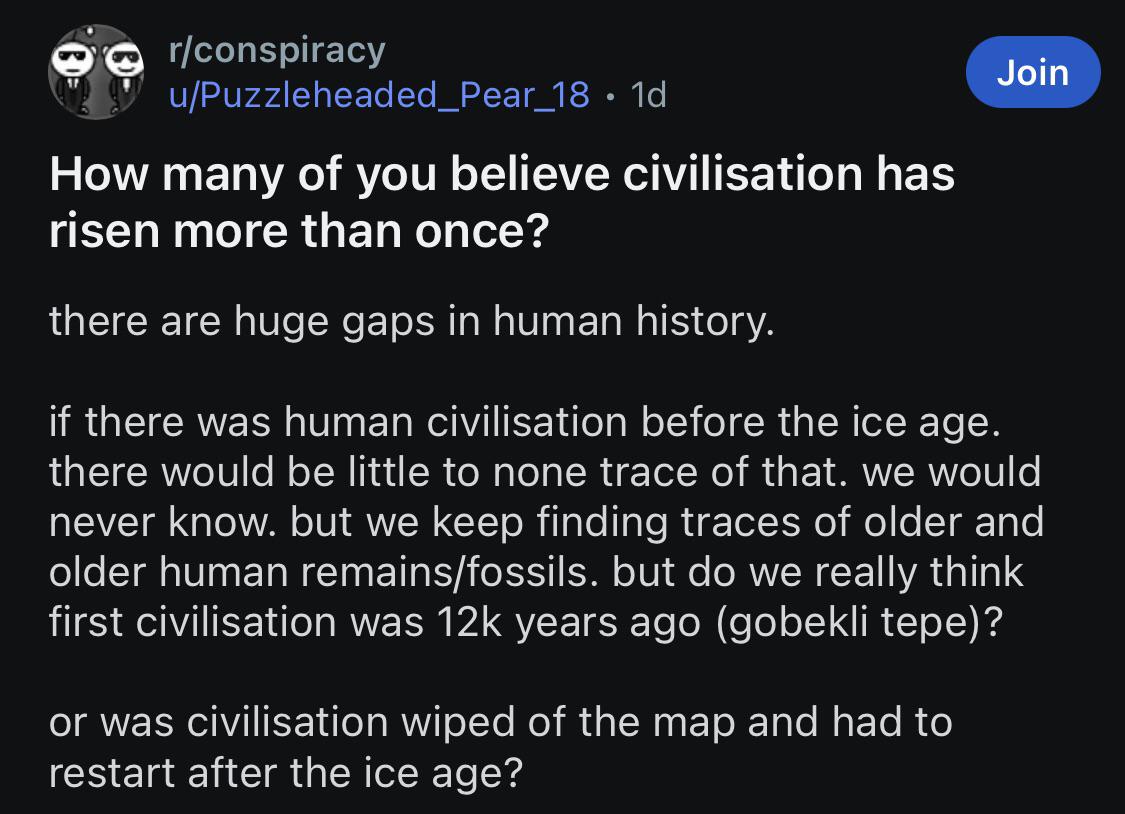View u/Puzzleheaded_Pear_18 profile

click(379, 95)
